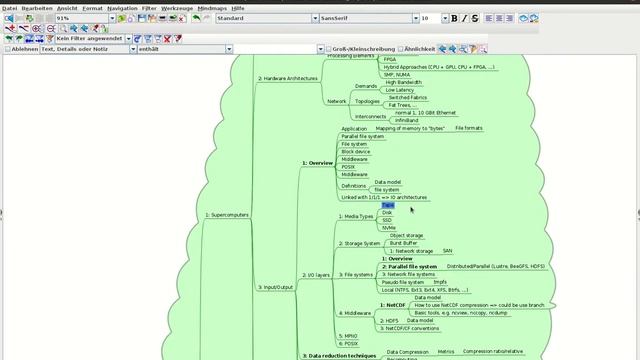Click the print preview icon next to print
The width and height of the screenshot is (640, 360).
click(x=173, y=18)
